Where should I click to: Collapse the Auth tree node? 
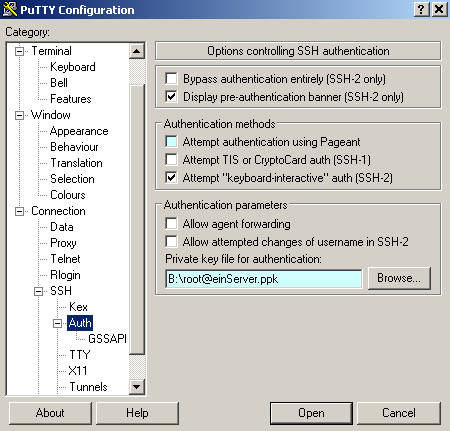pyautogui.click(x=57, y=323)
